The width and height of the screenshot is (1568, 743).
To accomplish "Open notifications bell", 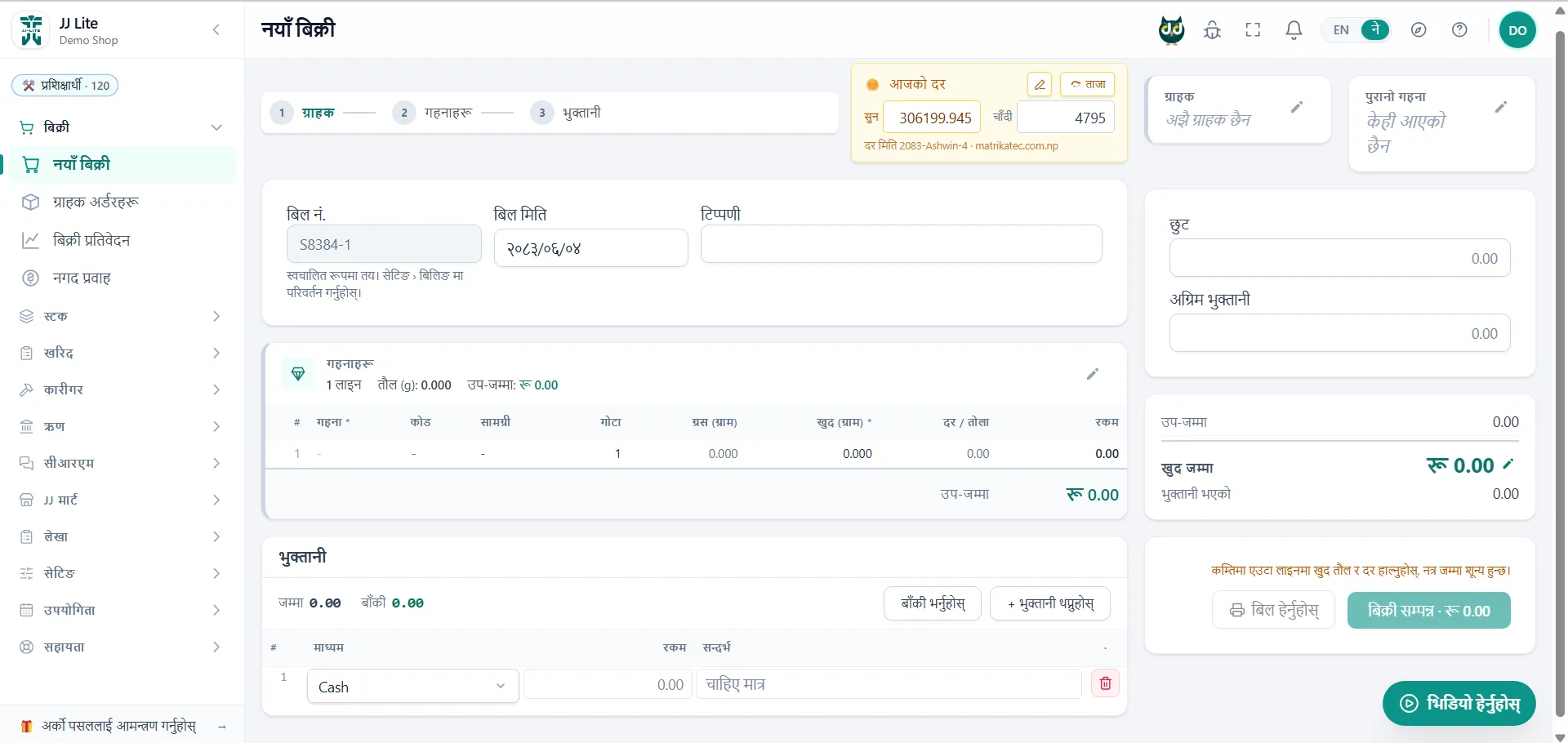I will tap(1294, 30).
